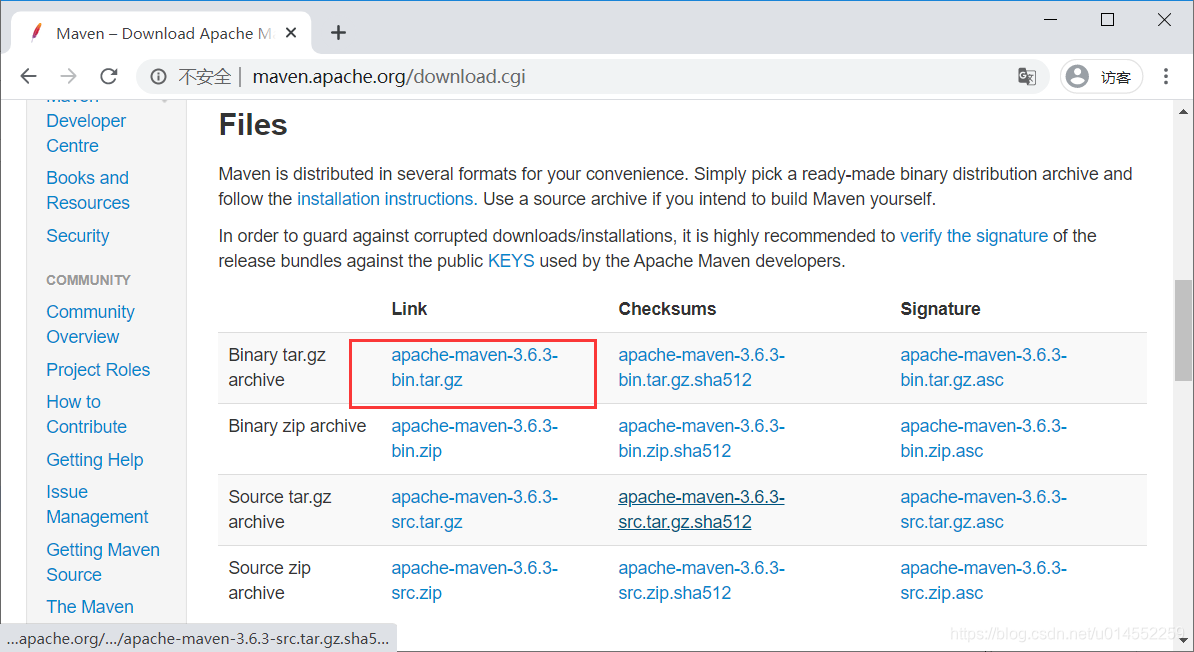Open Community Overview link

[90, 324]
